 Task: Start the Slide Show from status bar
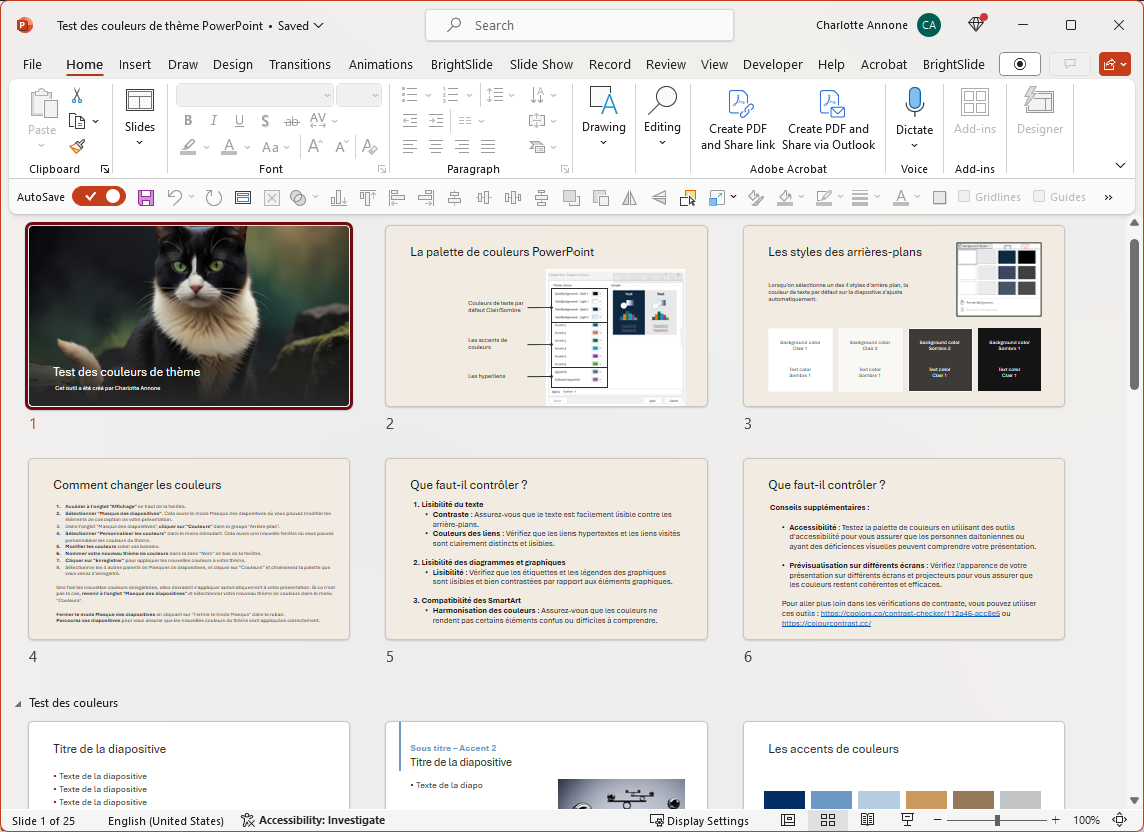[x=908, y=820]
